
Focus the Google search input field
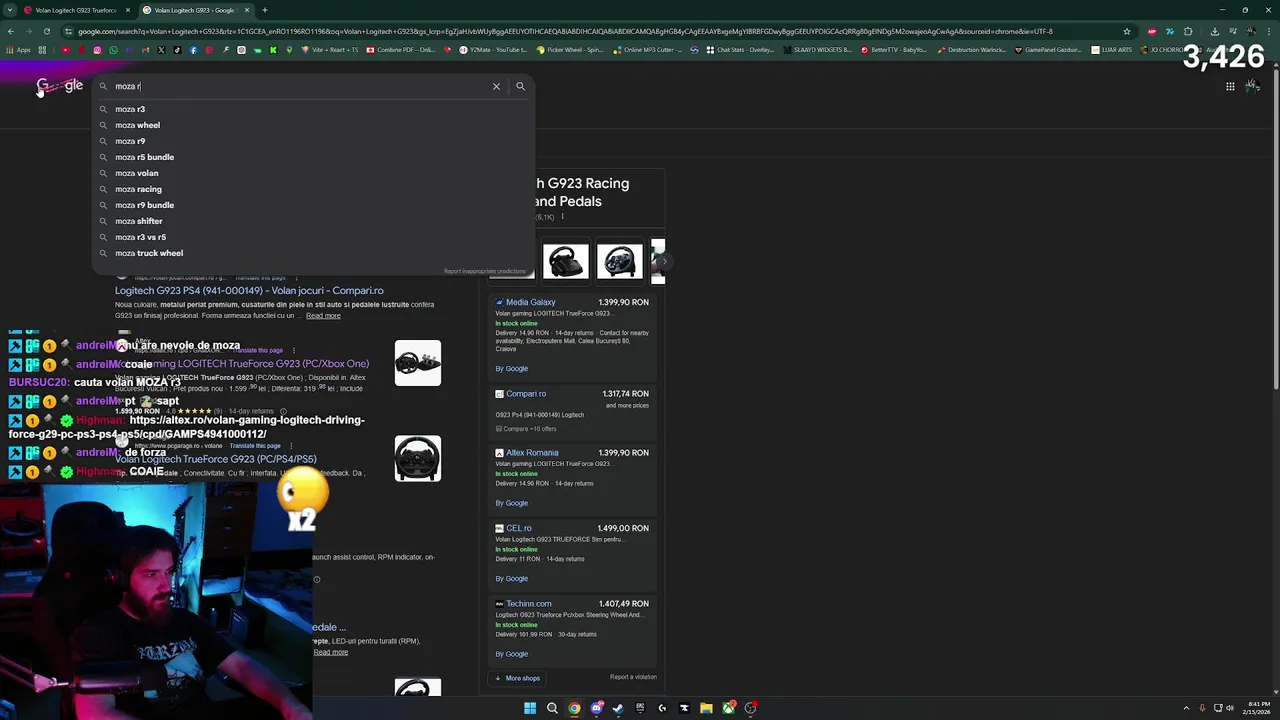[x=300, y=86]
